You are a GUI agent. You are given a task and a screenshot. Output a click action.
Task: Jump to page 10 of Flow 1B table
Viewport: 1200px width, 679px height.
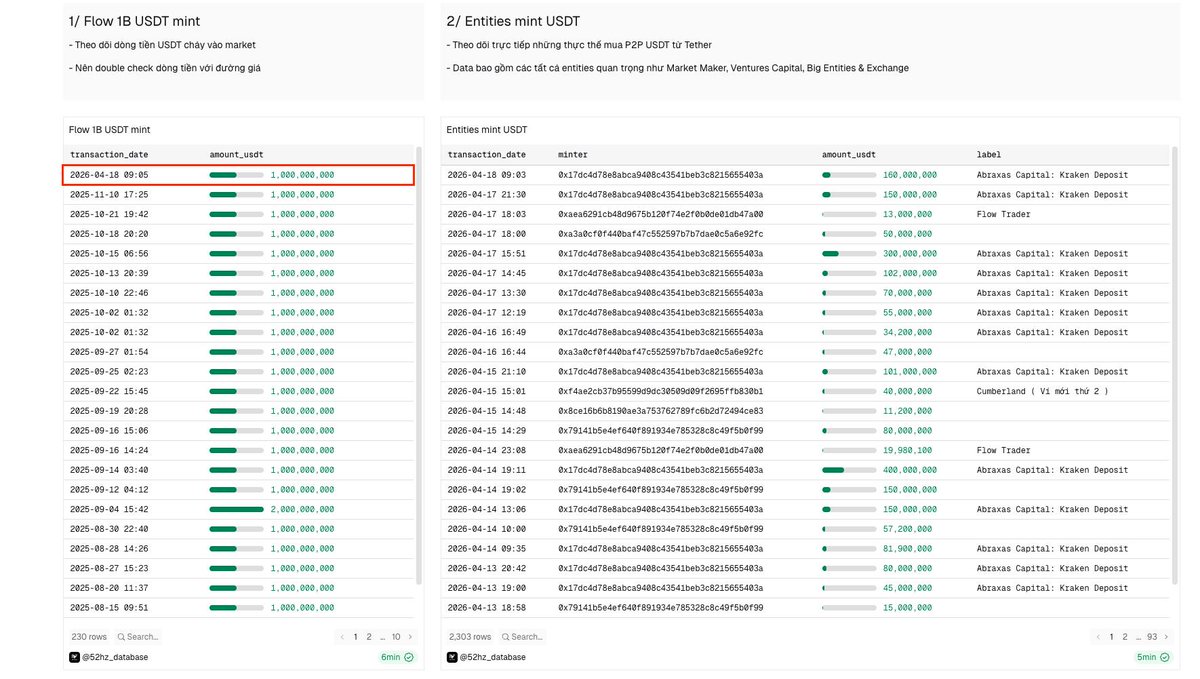[x=396, y=637]
